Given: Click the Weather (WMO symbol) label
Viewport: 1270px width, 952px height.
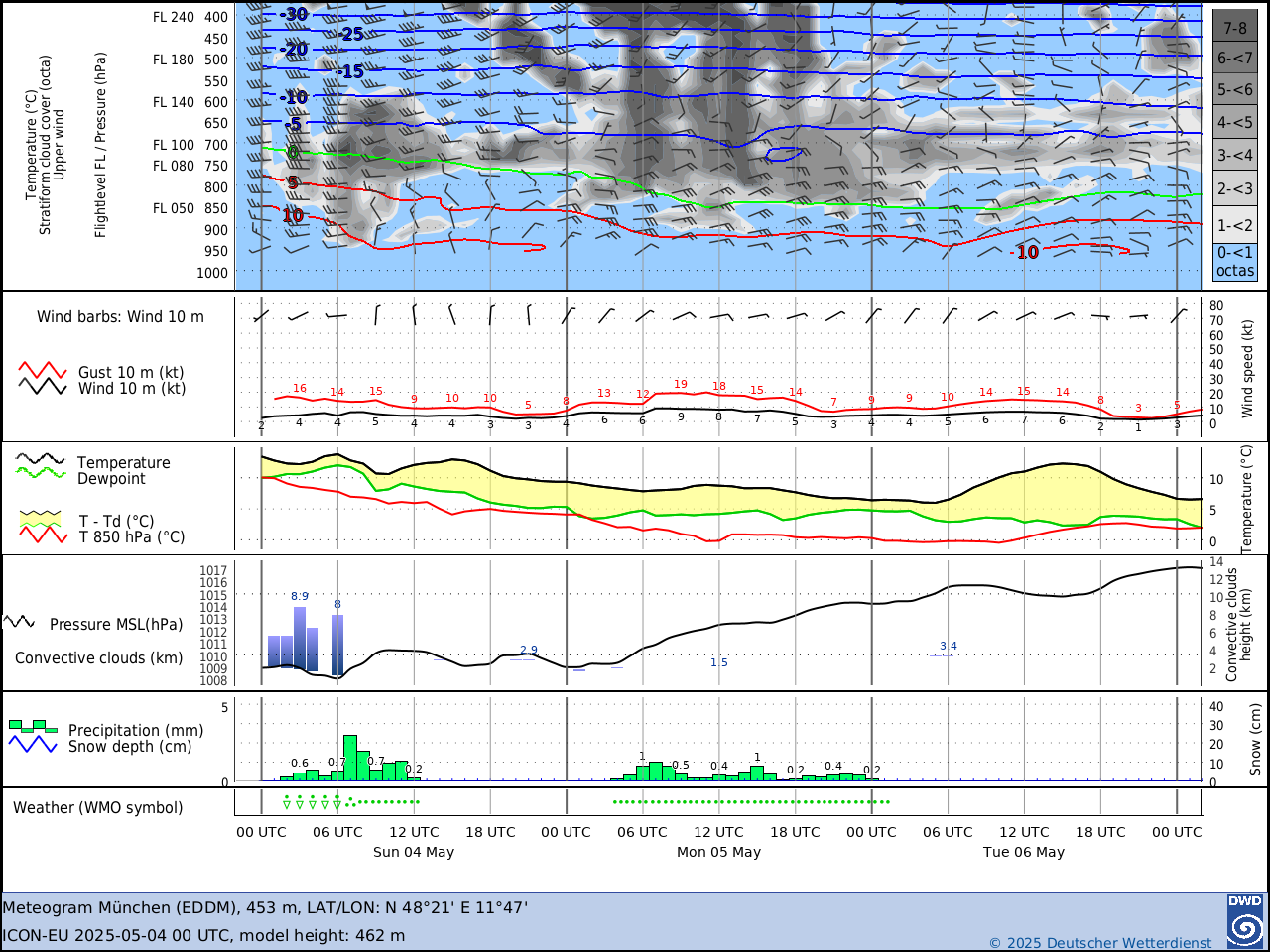Looking at the screenshot, I should (98, 808).
